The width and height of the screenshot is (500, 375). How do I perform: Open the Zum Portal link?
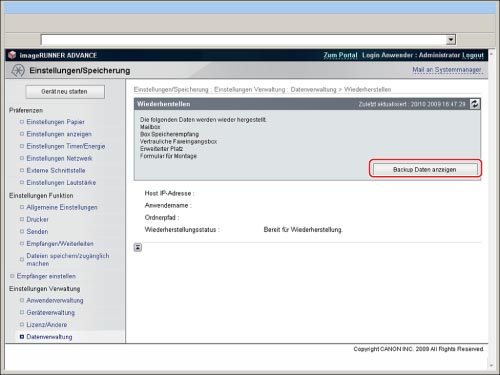340,55
